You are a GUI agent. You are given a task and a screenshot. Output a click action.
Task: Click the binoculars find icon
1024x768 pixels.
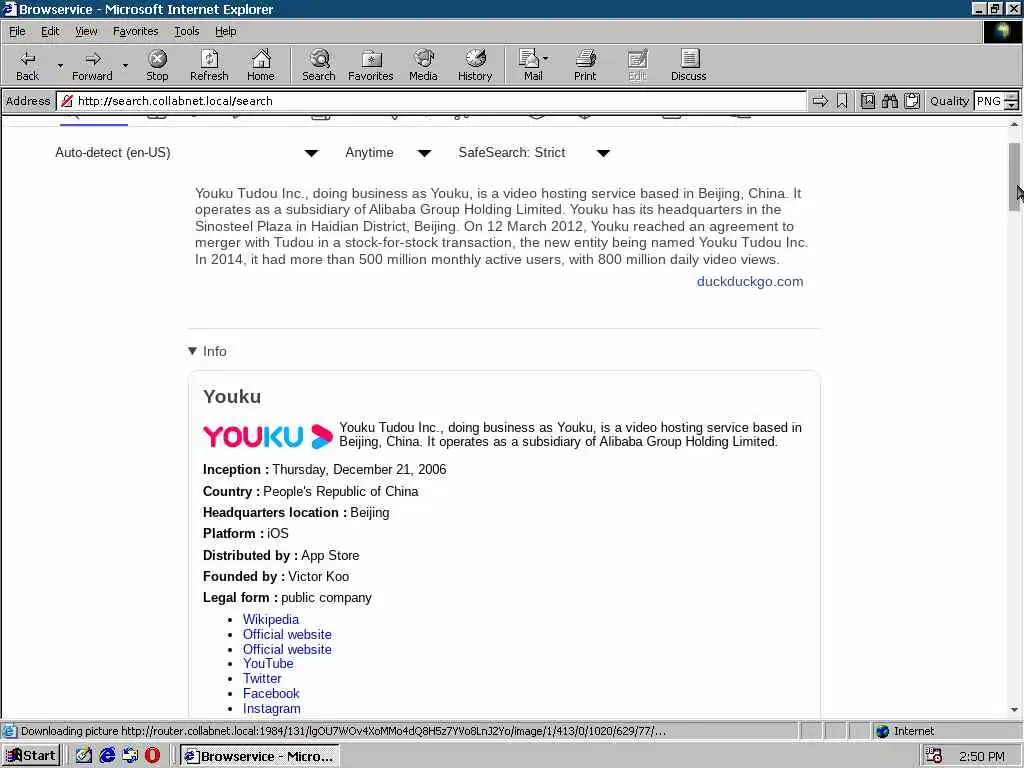pyautogui.click(x=889, y=101)
